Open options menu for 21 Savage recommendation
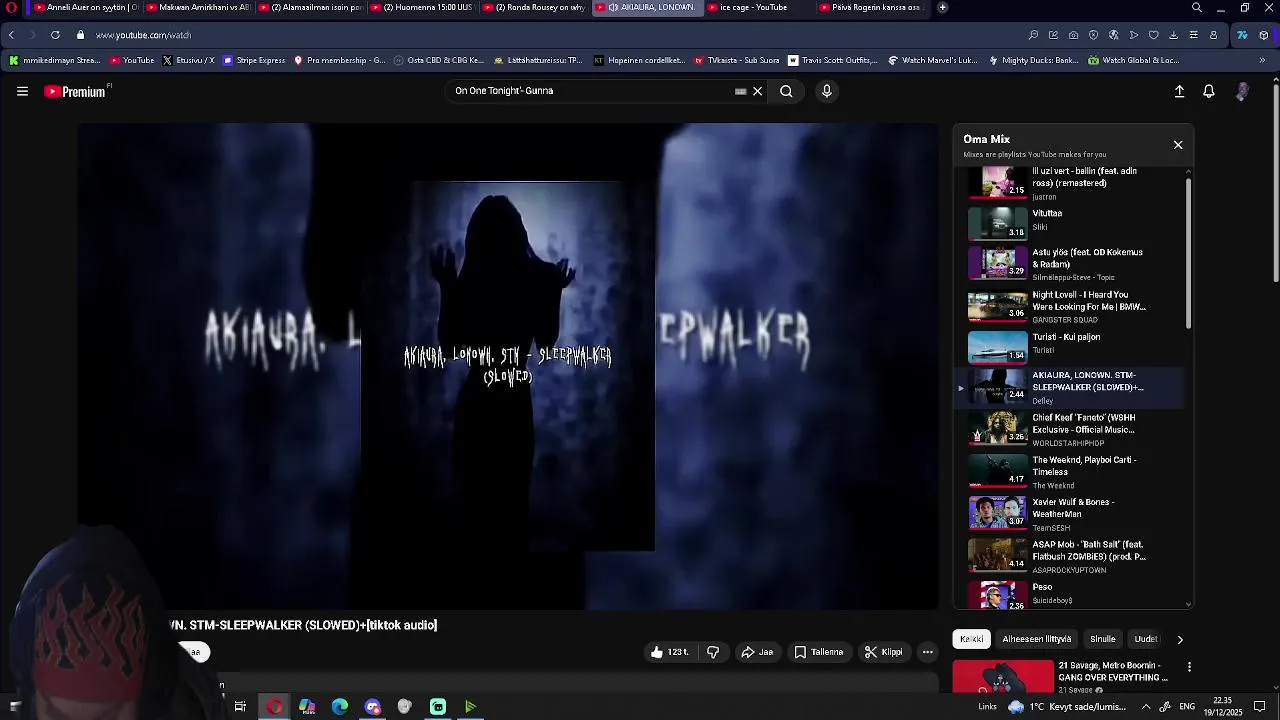 [1189, 667]
